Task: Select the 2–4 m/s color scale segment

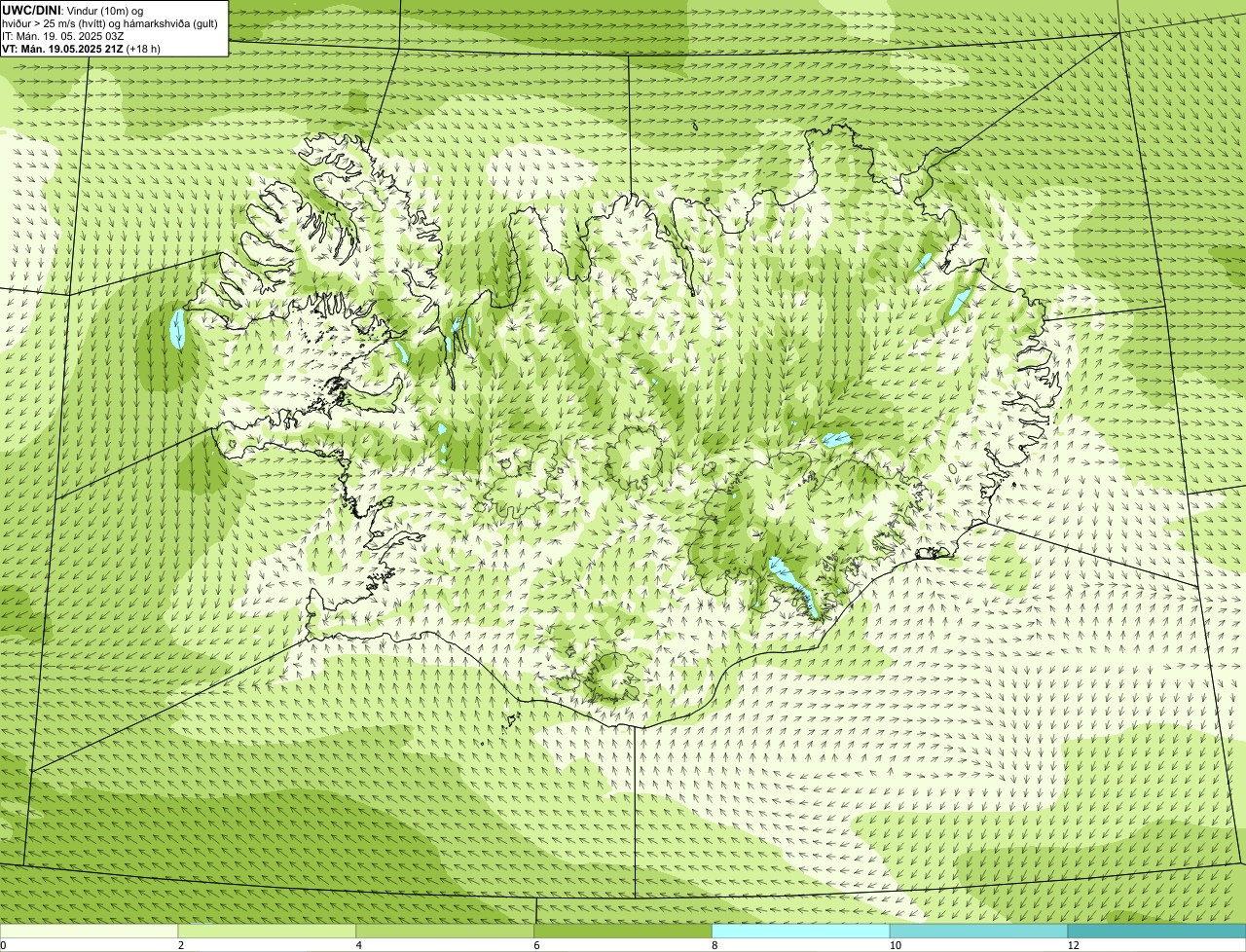Action: click(267, 931)
